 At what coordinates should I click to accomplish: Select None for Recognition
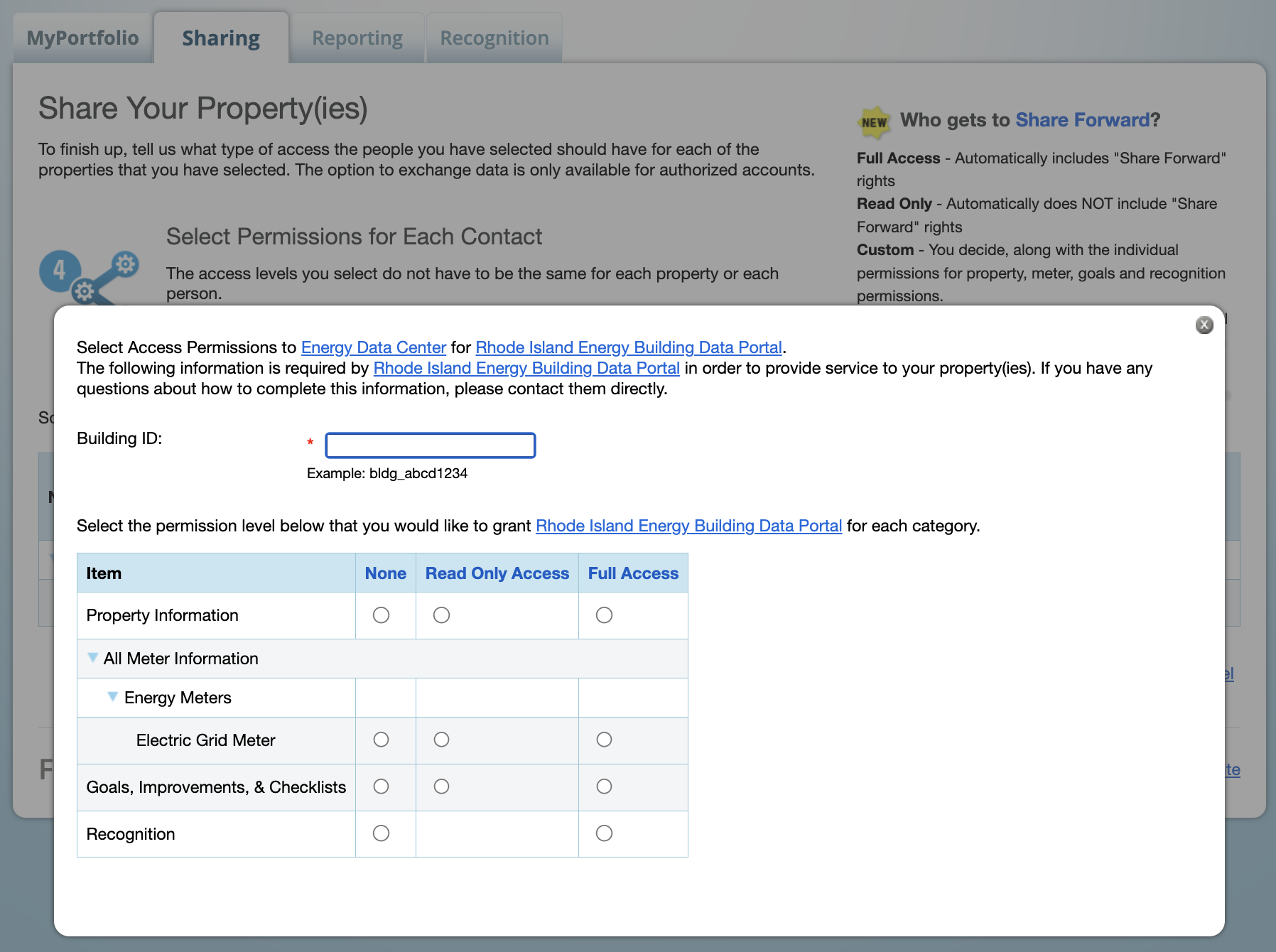(x=381, y=833)
